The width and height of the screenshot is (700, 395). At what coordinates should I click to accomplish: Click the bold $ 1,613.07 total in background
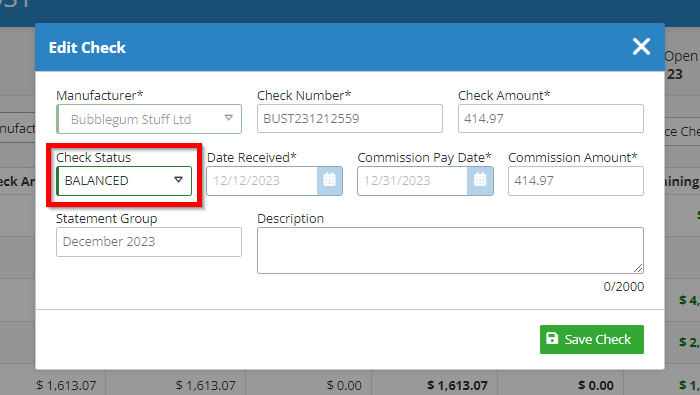(457, 385)
